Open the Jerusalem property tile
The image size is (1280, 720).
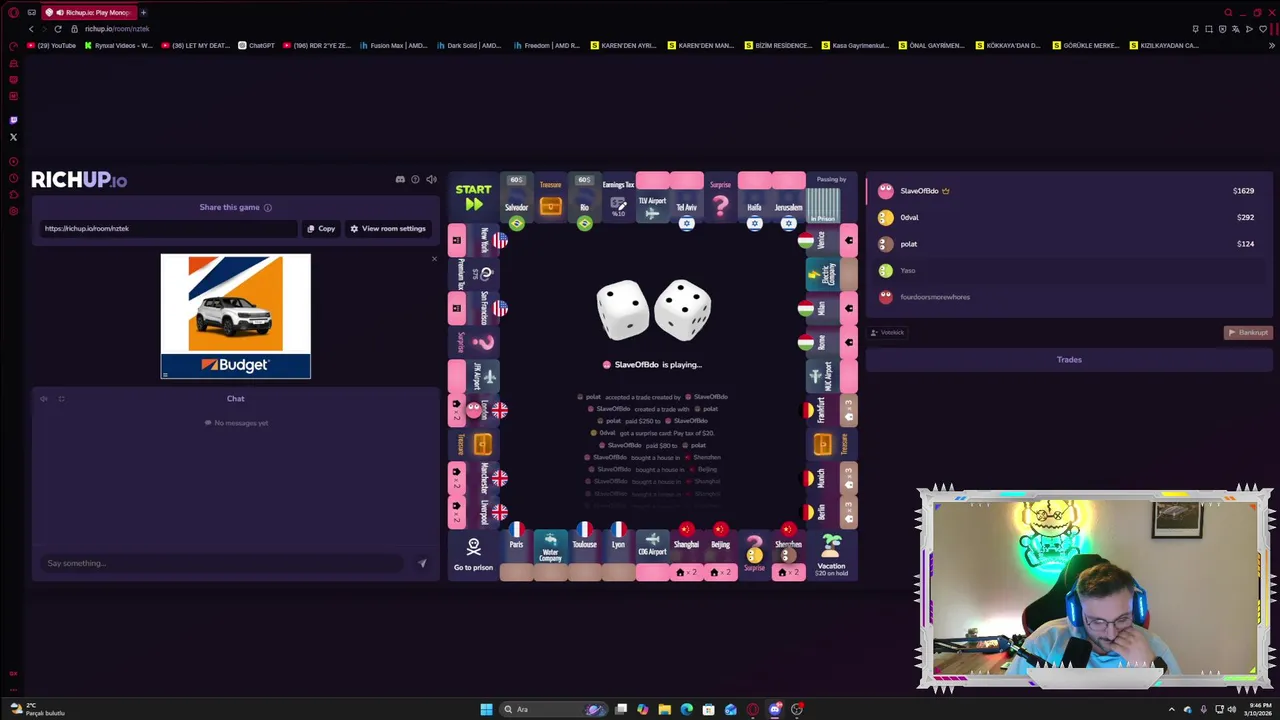(788, 198)
